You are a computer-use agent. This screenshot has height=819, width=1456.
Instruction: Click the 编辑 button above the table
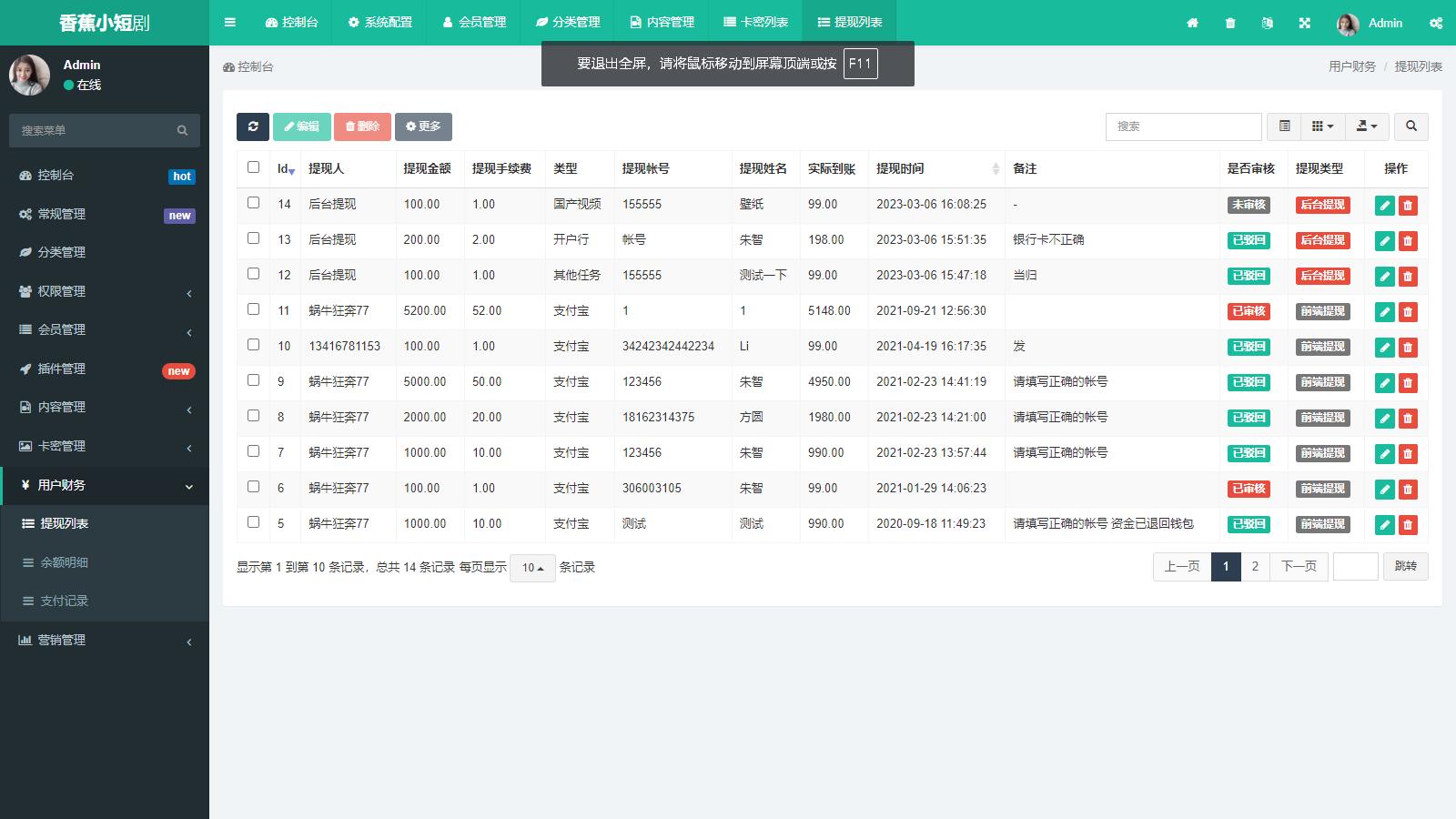coord(301,126)
